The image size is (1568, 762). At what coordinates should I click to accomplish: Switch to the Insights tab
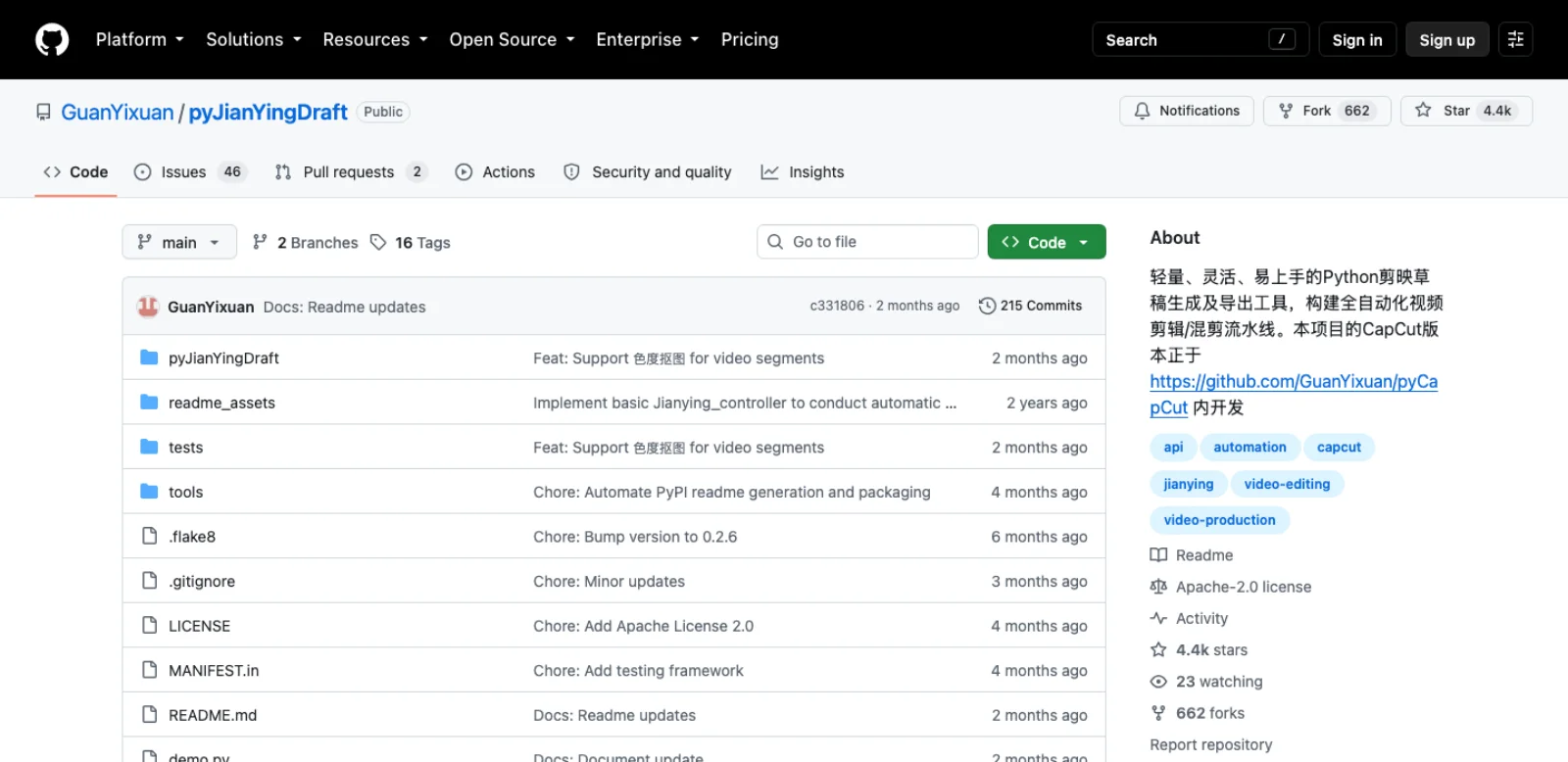pos(803,172)
